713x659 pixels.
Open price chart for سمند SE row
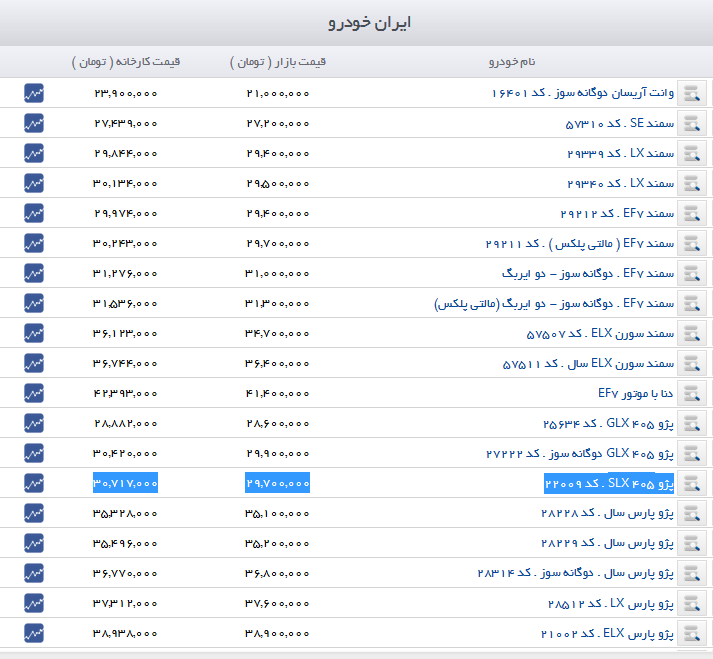[x=34, y=123]
